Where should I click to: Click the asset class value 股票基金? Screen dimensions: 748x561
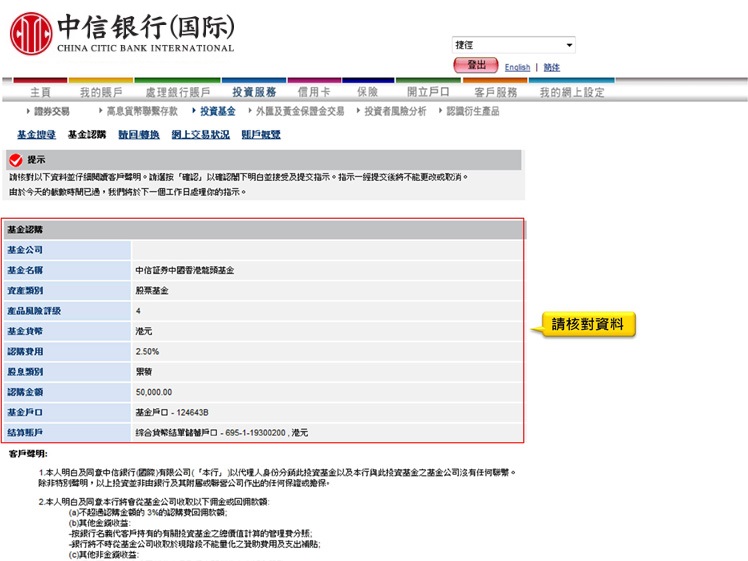pos(152,291)
